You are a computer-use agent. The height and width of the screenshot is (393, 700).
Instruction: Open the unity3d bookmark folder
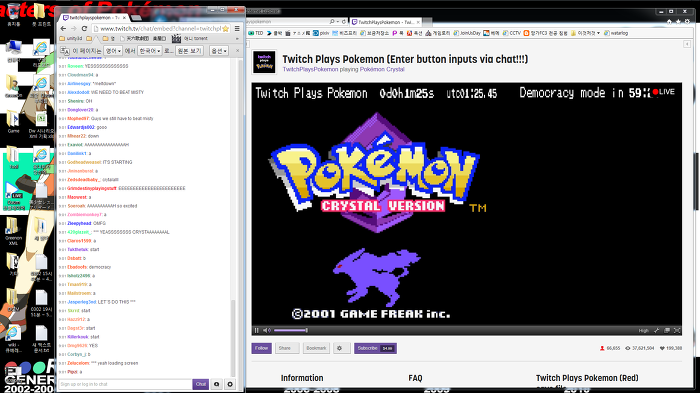pos(71,39)
